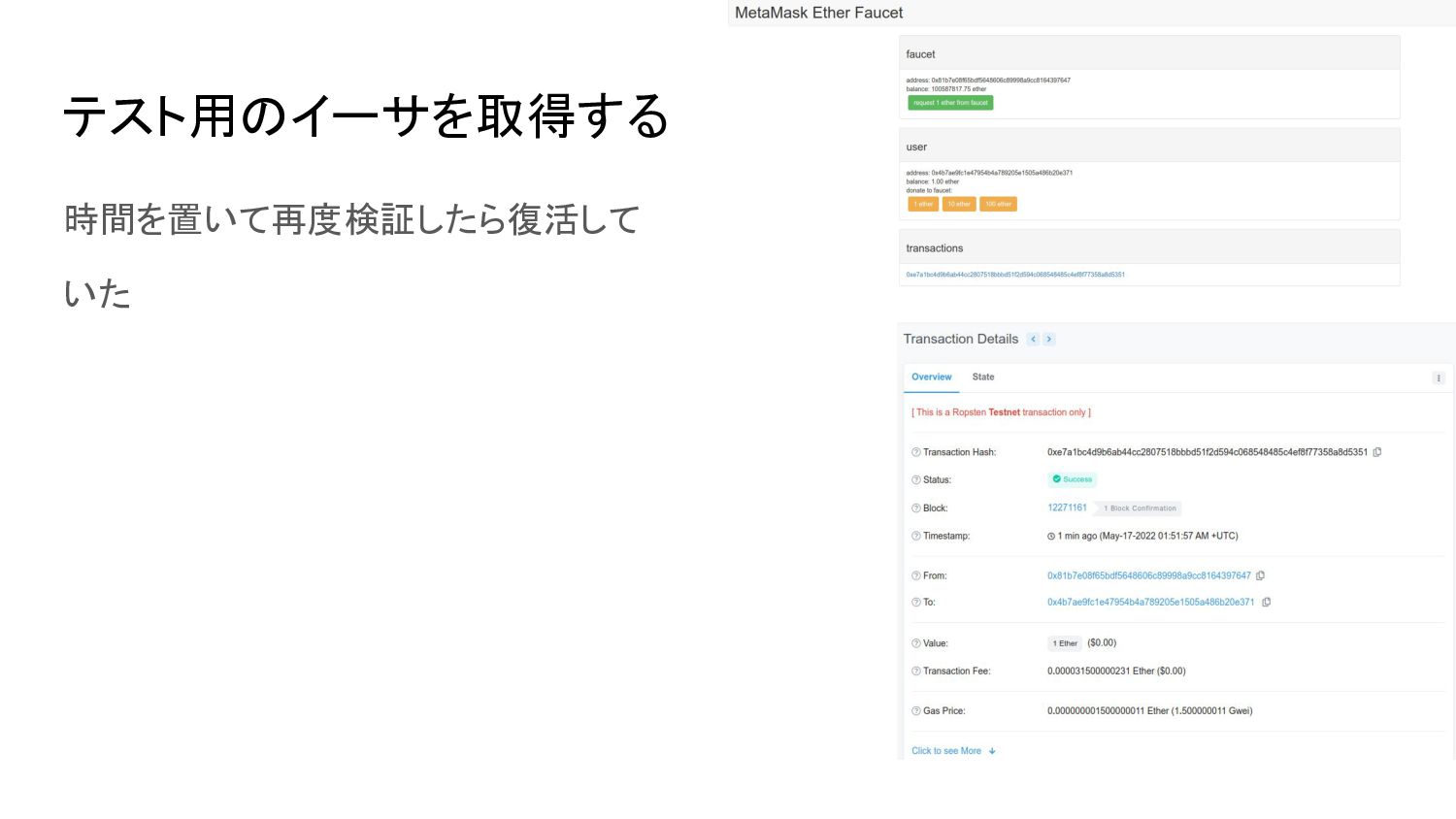The height and width of the screenshot is (819, 1456).
Task: Donate 10 ether to faucet
Action: click(959, 204)
